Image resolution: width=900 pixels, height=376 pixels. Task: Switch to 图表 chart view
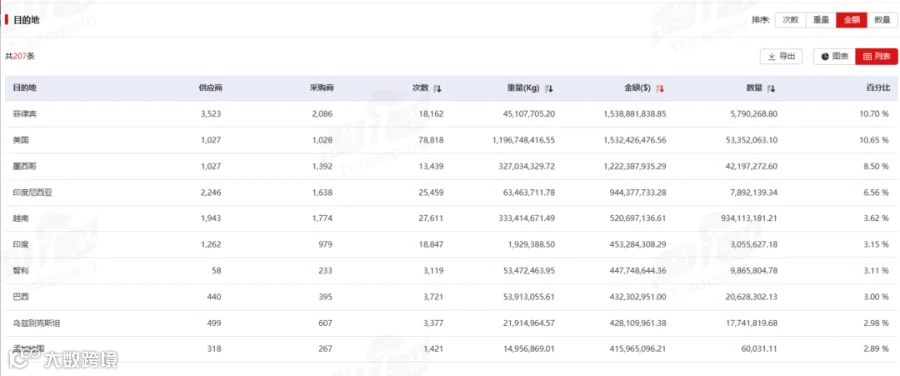[835, 56]
